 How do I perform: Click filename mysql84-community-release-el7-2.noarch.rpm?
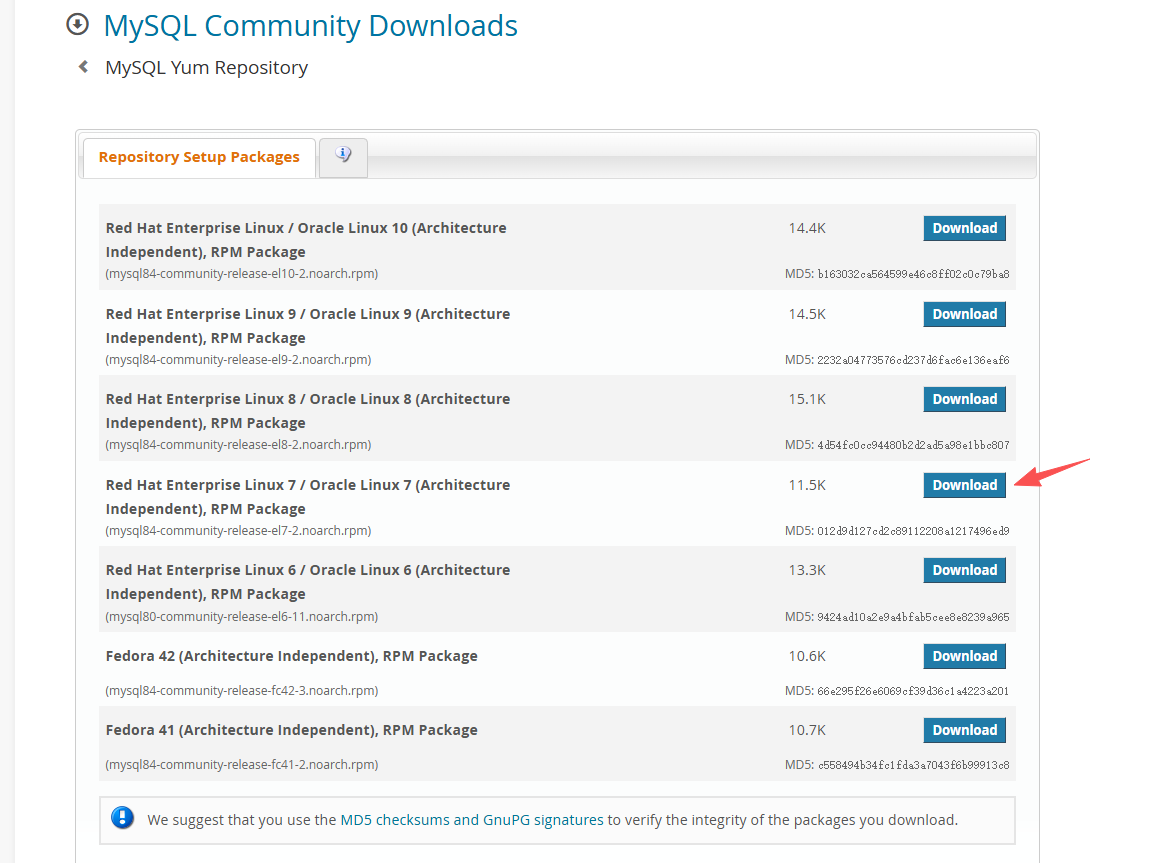[238, 531]
